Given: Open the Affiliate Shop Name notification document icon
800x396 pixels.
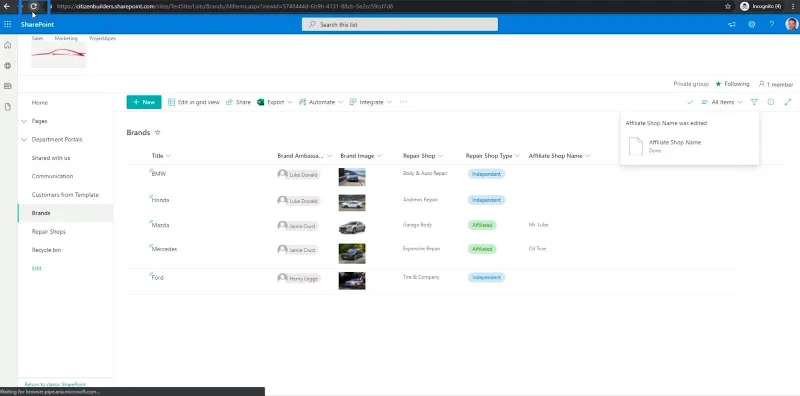Looking at the screenshot, I should 636,146.
